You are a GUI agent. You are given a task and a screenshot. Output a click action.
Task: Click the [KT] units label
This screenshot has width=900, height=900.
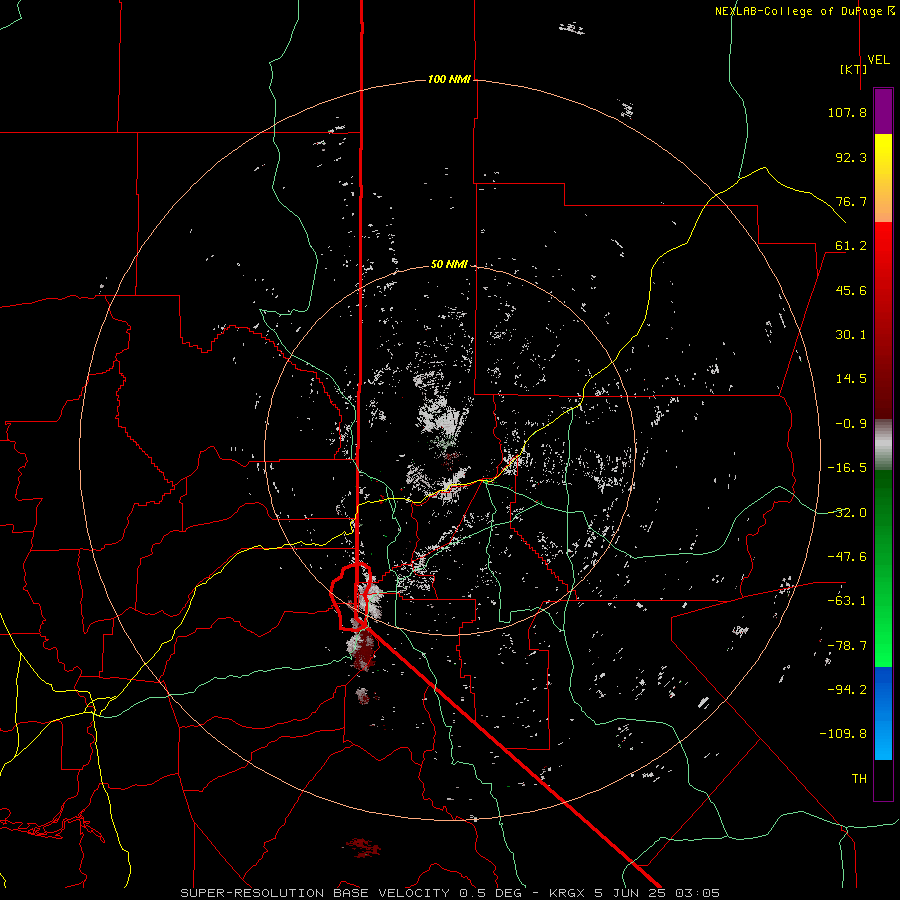tap(854, 69)
